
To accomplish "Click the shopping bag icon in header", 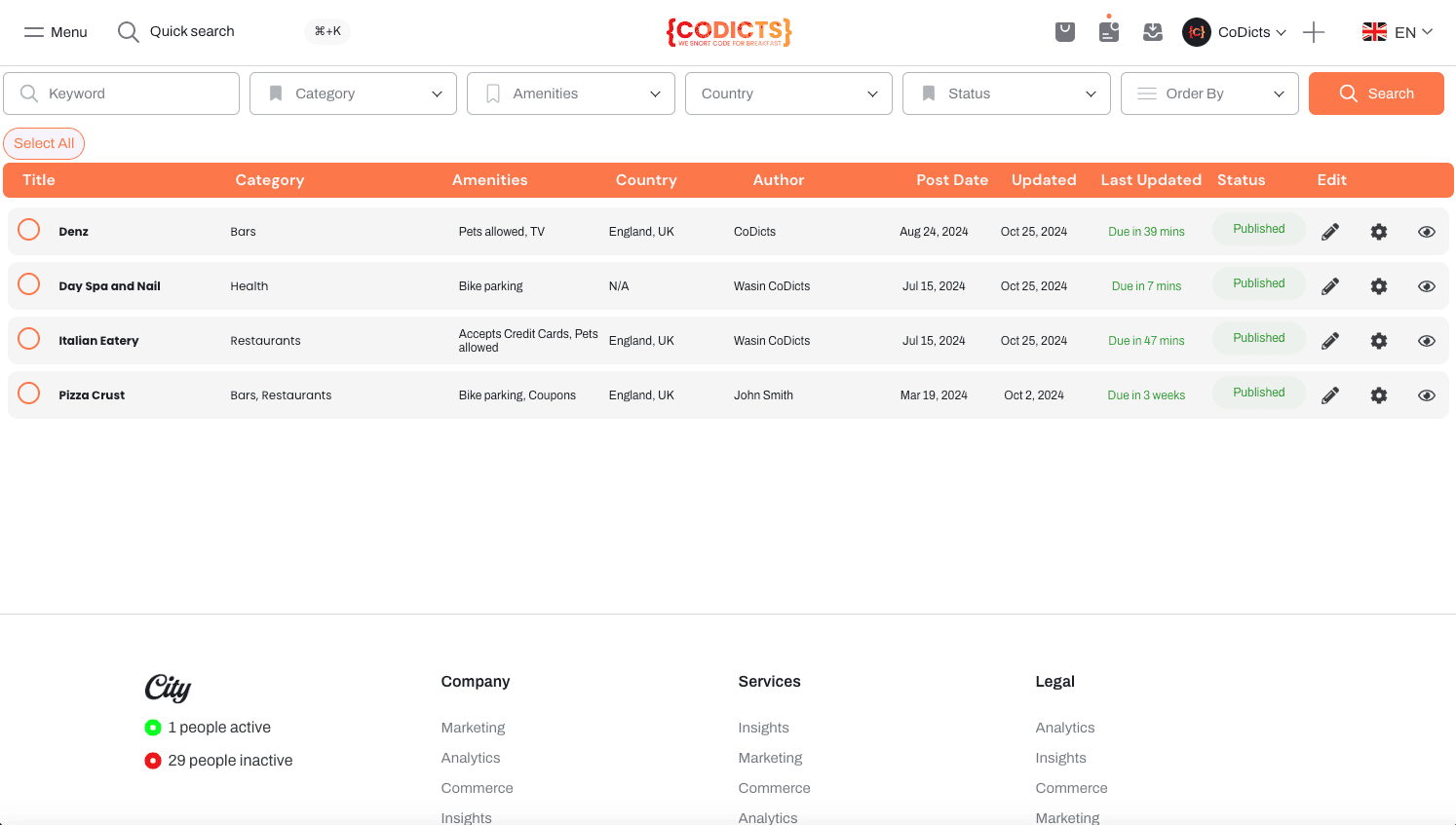I will click(x=1065, y=32).
